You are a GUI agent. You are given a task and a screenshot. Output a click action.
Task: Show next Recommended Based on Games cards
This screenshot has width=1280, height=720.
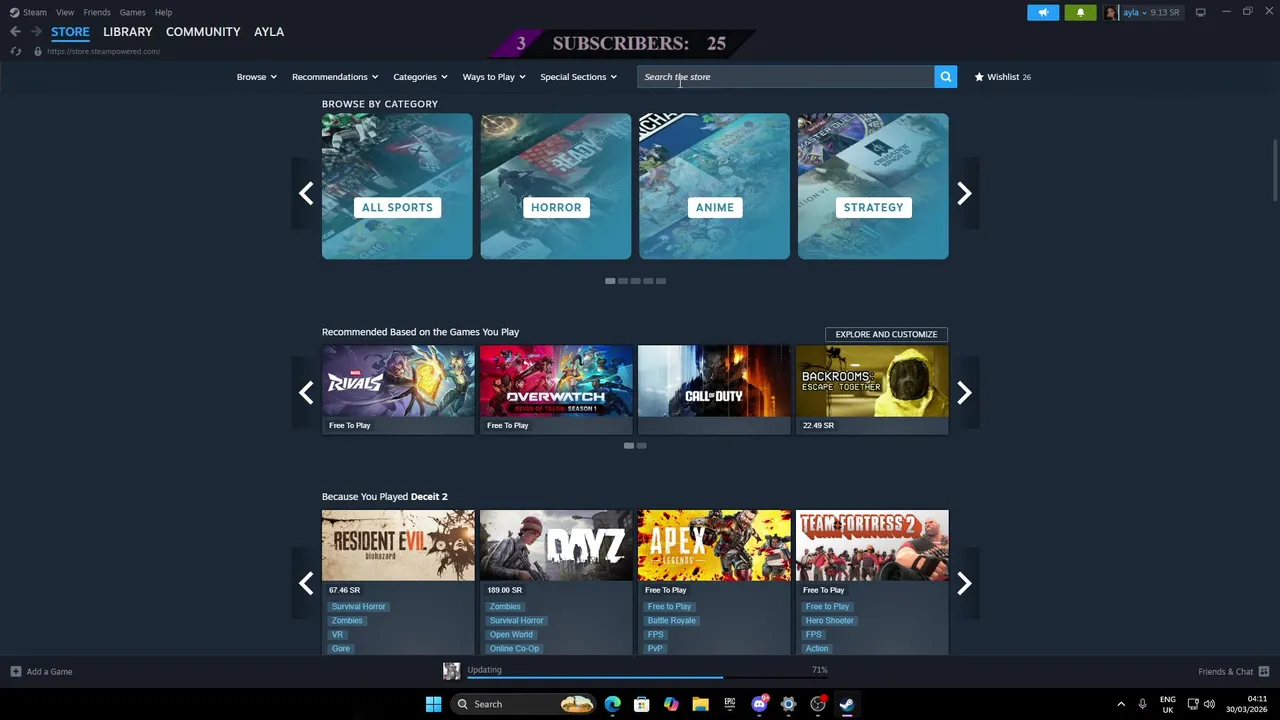pyautogui.click(x=964, y=392)
